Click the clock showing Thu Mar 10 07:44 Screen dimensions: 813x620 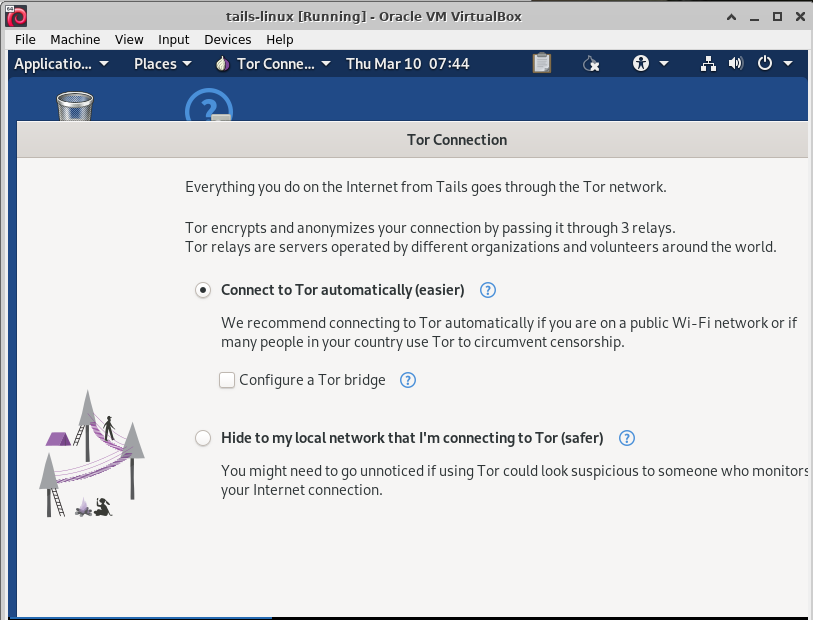[x=408, y=64]
